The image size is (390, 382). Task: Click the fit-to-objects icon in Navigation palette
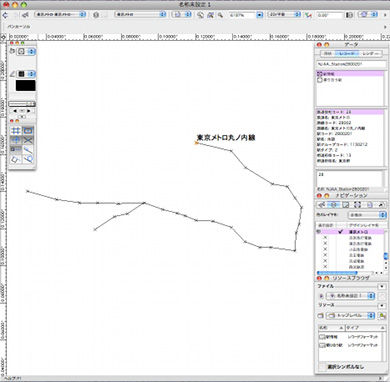[357, 205]
